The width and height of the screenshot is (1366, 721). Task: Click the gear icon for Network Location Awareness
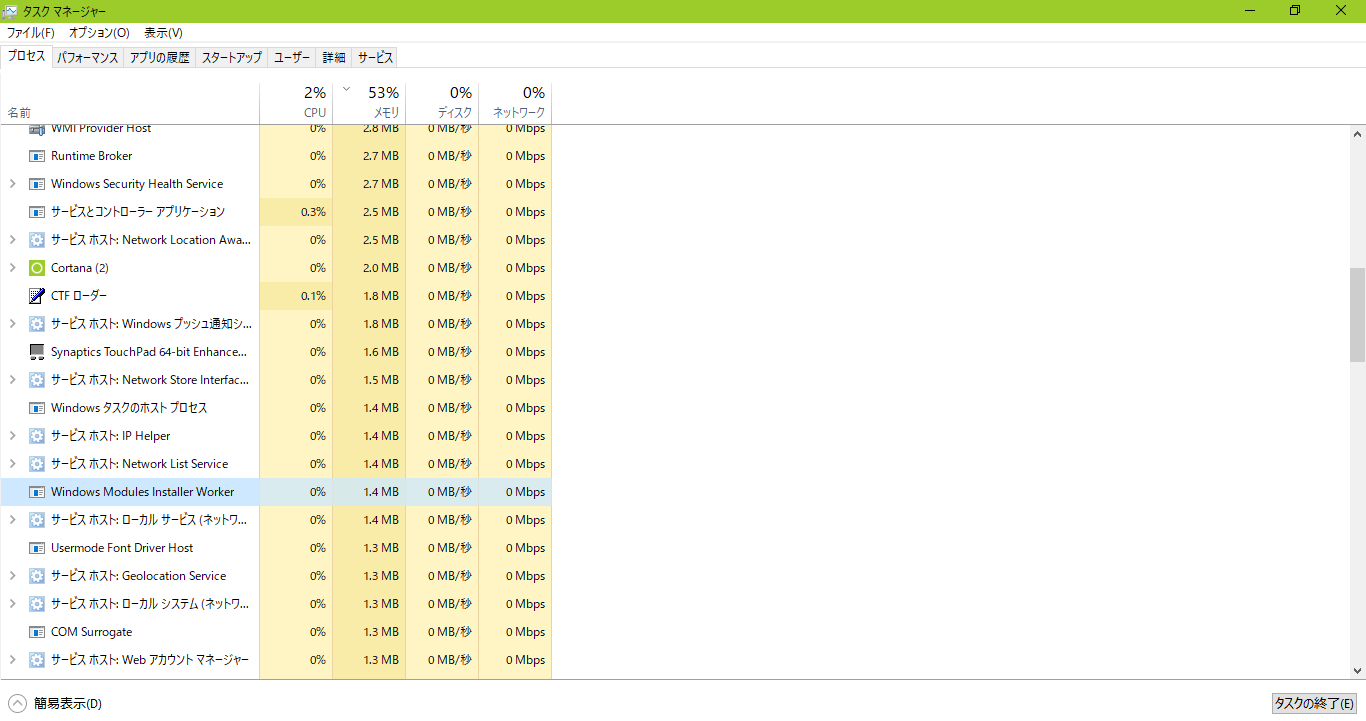[37, 240]
